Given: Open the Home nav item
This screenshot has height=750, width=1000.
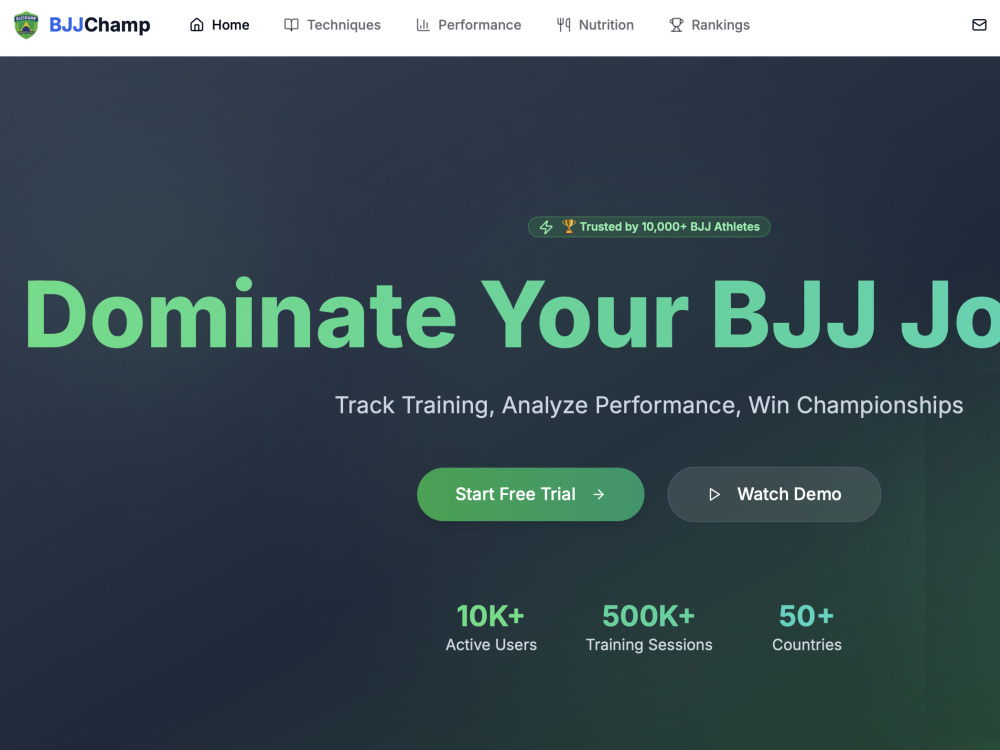Looking at the screenshot, I should tap(219, 25).
